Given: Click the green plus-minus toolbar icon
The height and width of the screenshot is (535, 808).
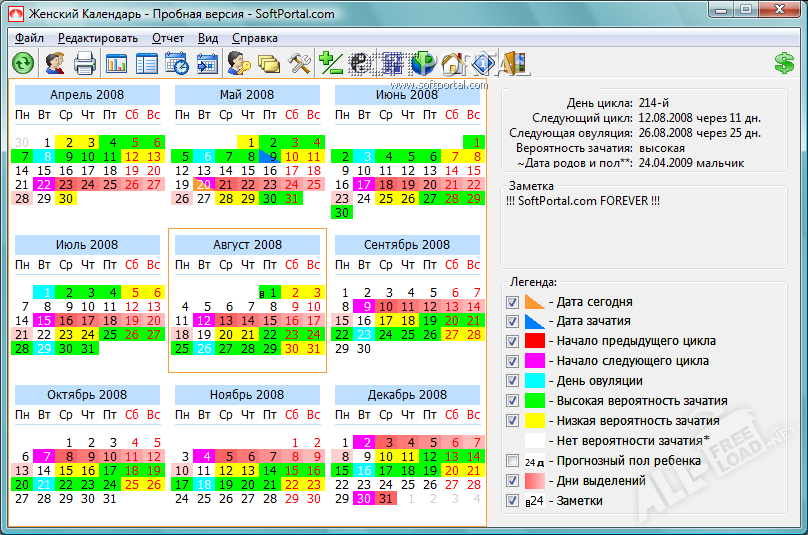Looking at the screenshot, I should pyautogui.click(x=331, y=64).
